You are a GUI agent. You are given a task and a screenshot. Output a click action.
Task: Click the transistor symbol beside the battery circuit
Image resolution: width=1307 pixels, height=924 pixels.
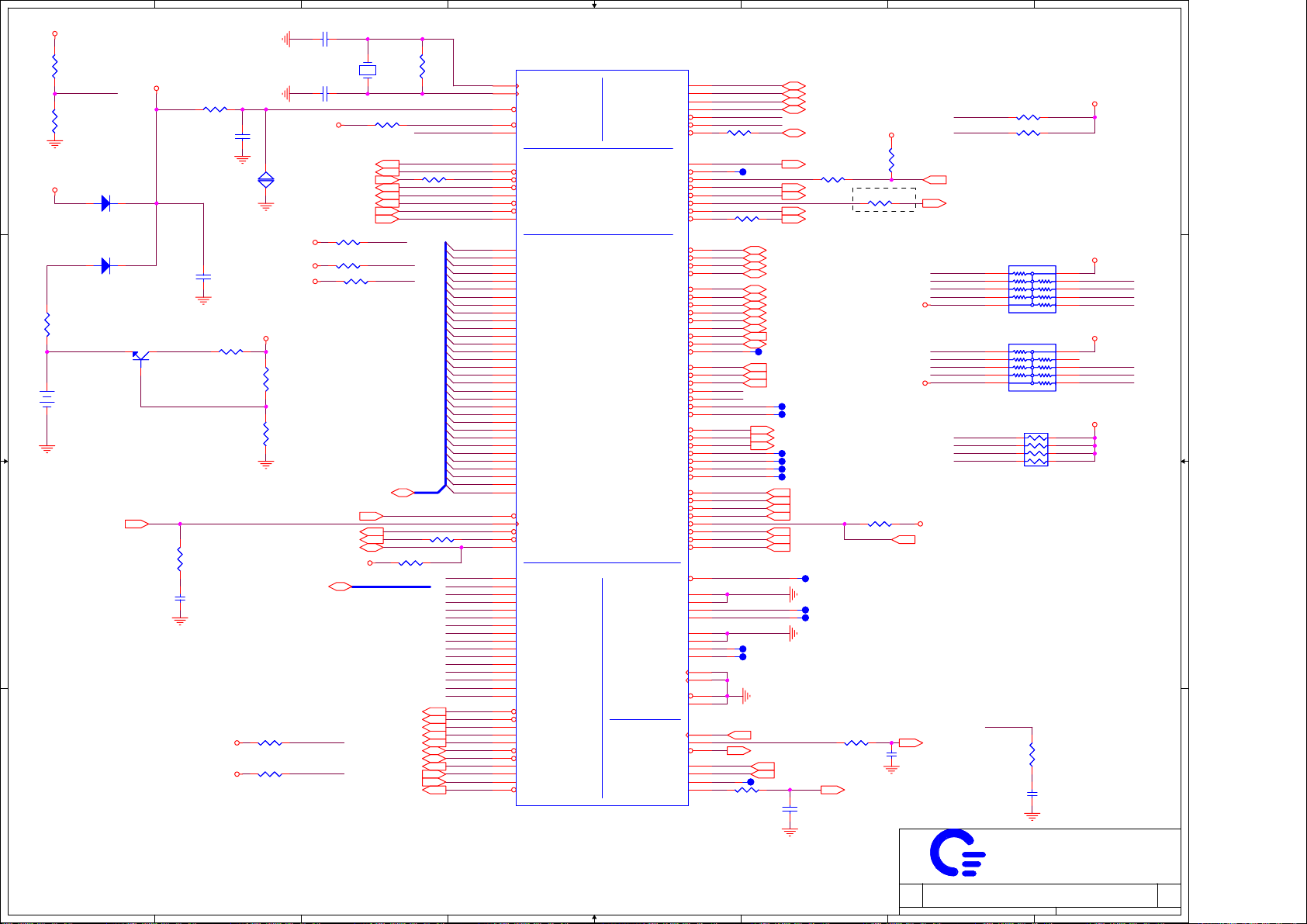tap(140, 356)
